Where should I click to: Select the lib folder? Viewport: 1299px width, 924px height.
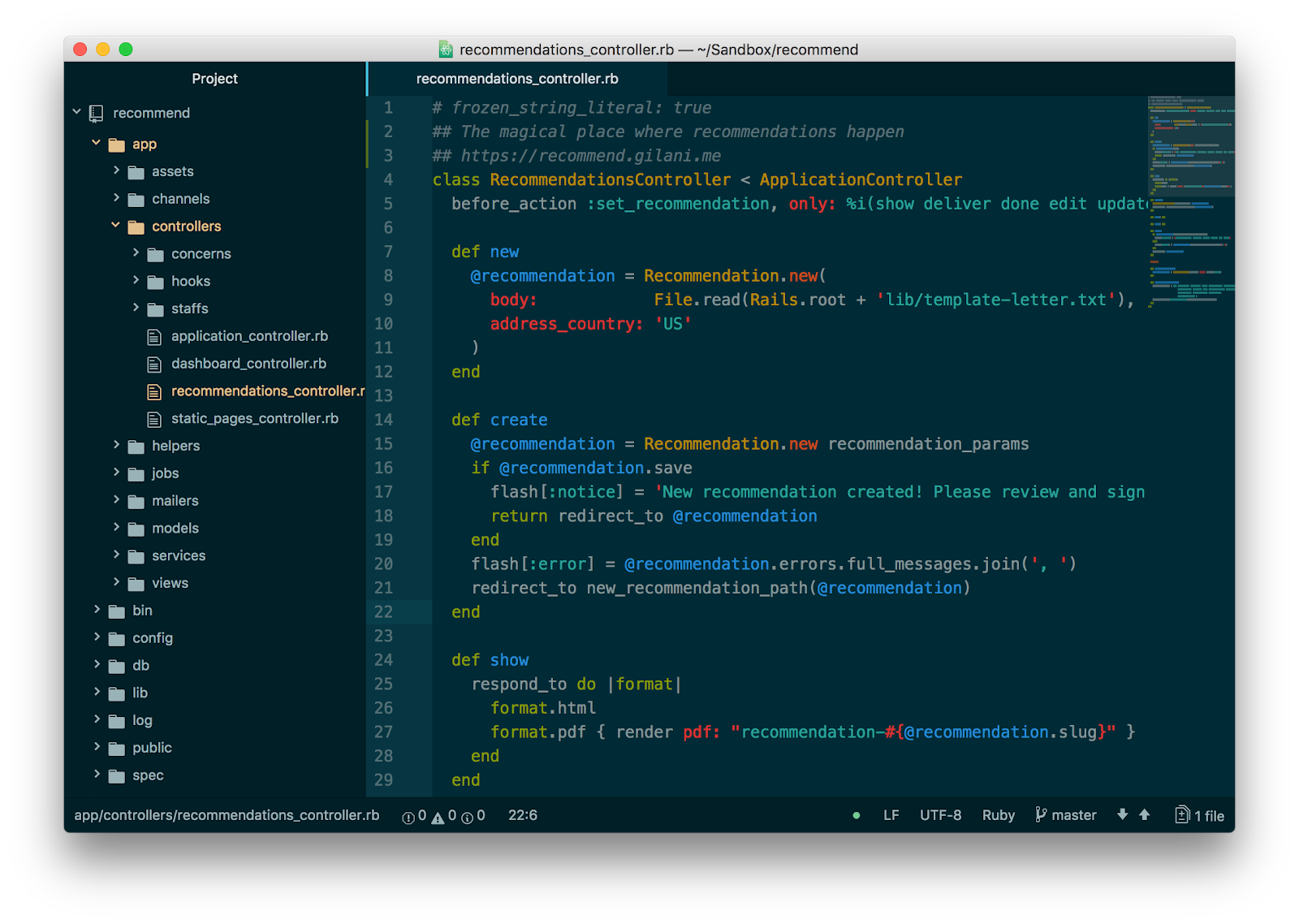coord(140,693)
